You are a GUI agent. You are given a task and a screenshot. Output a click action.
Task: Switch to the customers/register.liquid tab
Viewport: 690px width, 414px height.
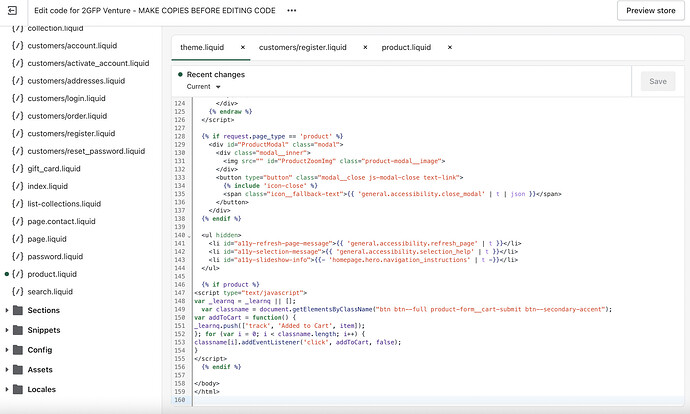point(304,47)
